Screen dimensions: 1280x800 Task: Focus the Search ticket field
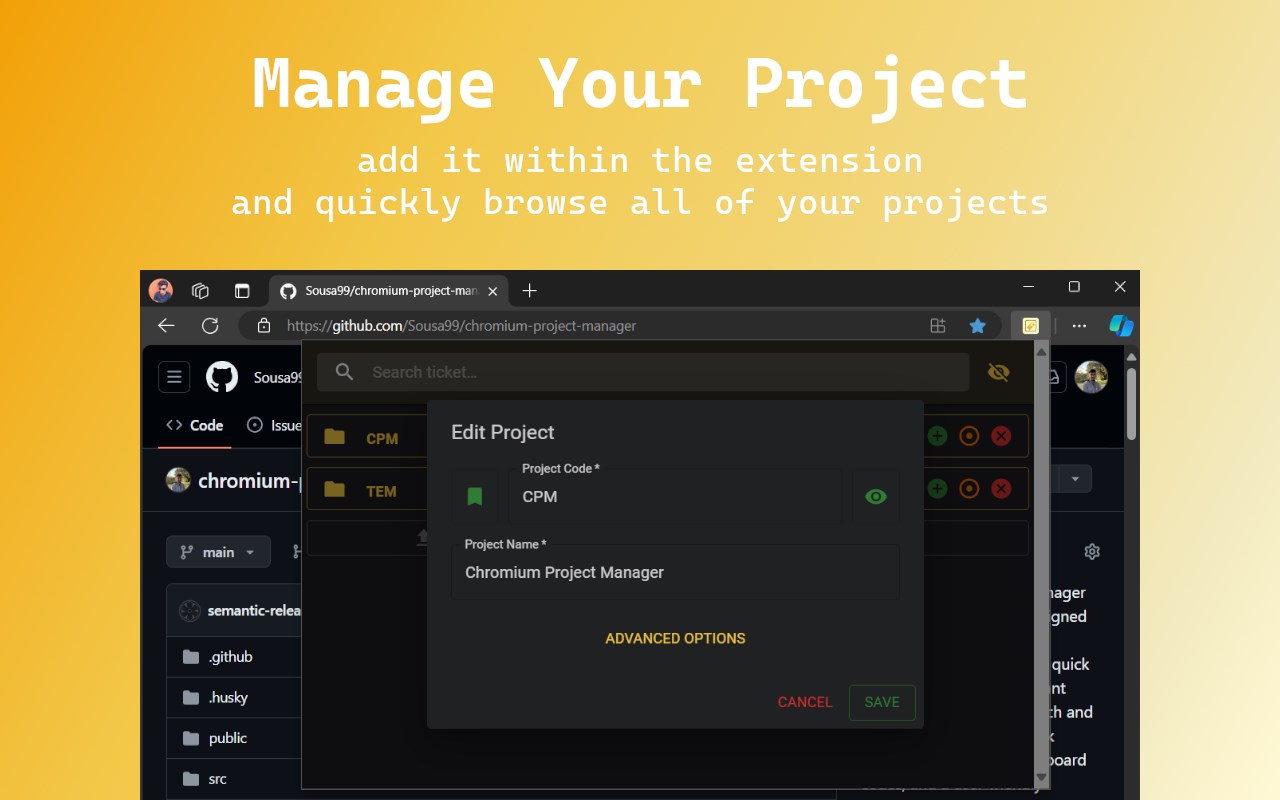point(643,372)
